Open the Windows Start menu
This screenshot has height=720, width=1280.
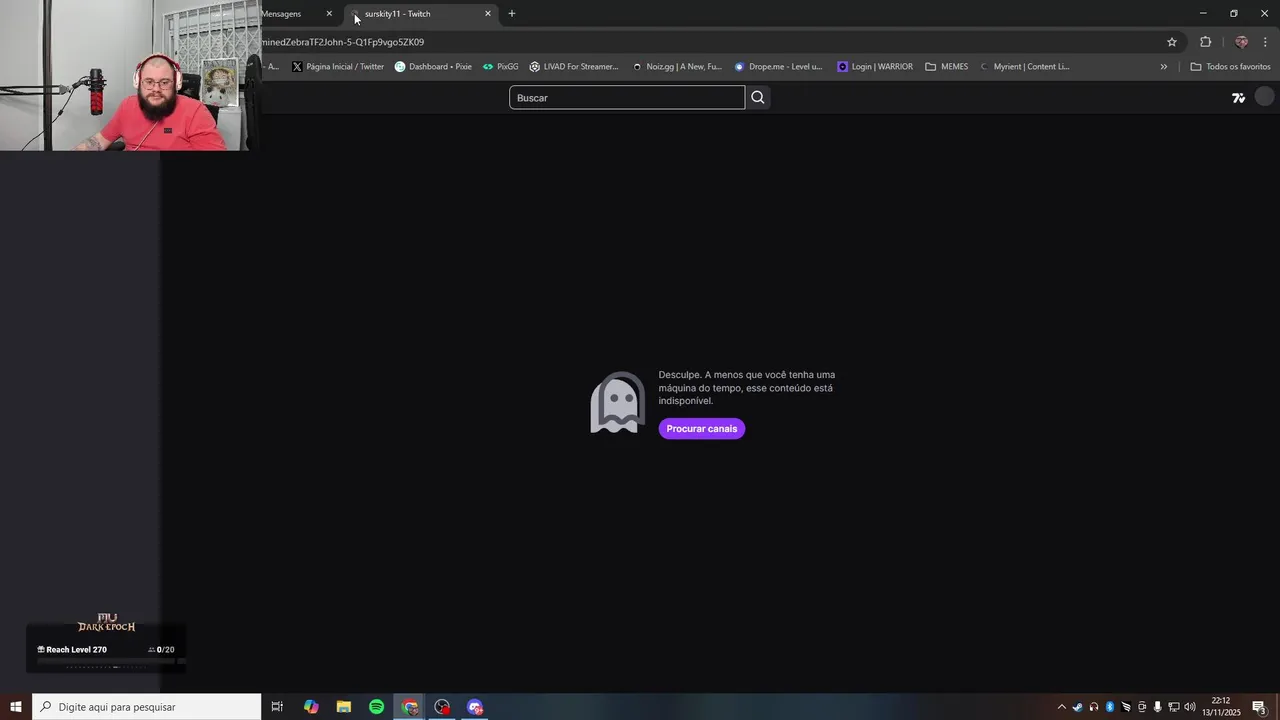16,707
